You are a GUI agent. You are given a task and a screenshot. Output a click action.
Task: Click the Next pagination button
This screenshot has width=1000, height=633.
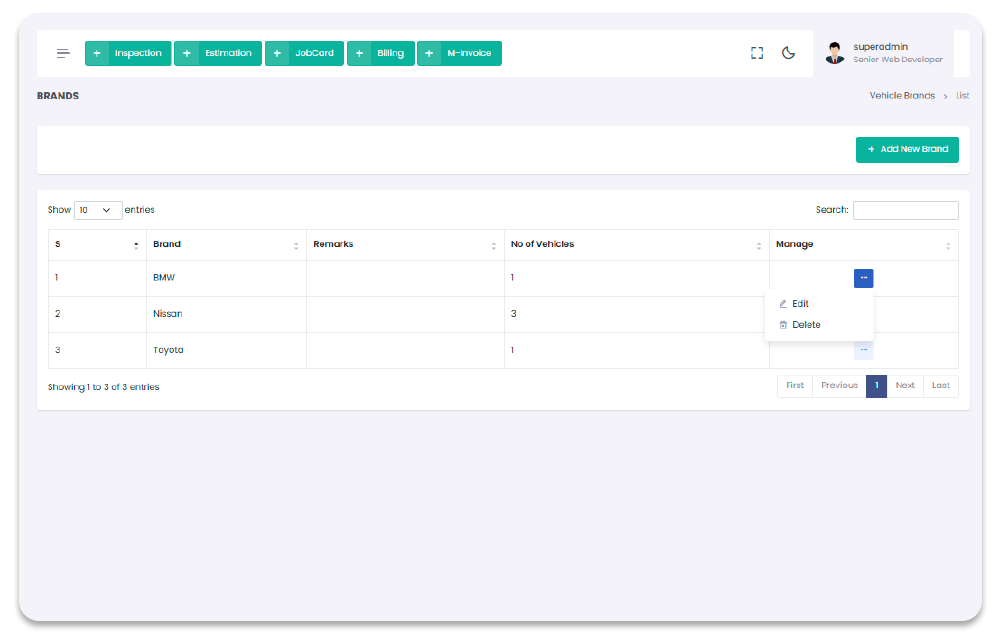click(x=905, y=386)
